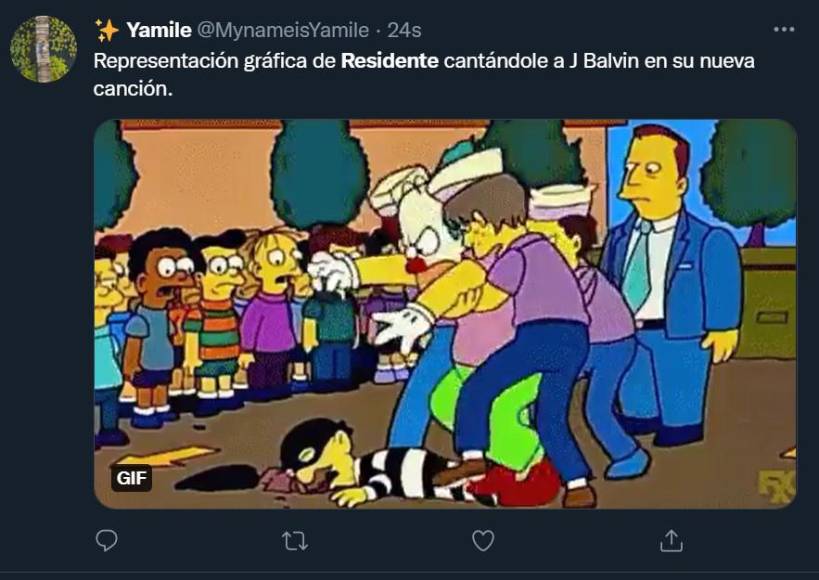Click the bold word Residente

pos(390,61)
